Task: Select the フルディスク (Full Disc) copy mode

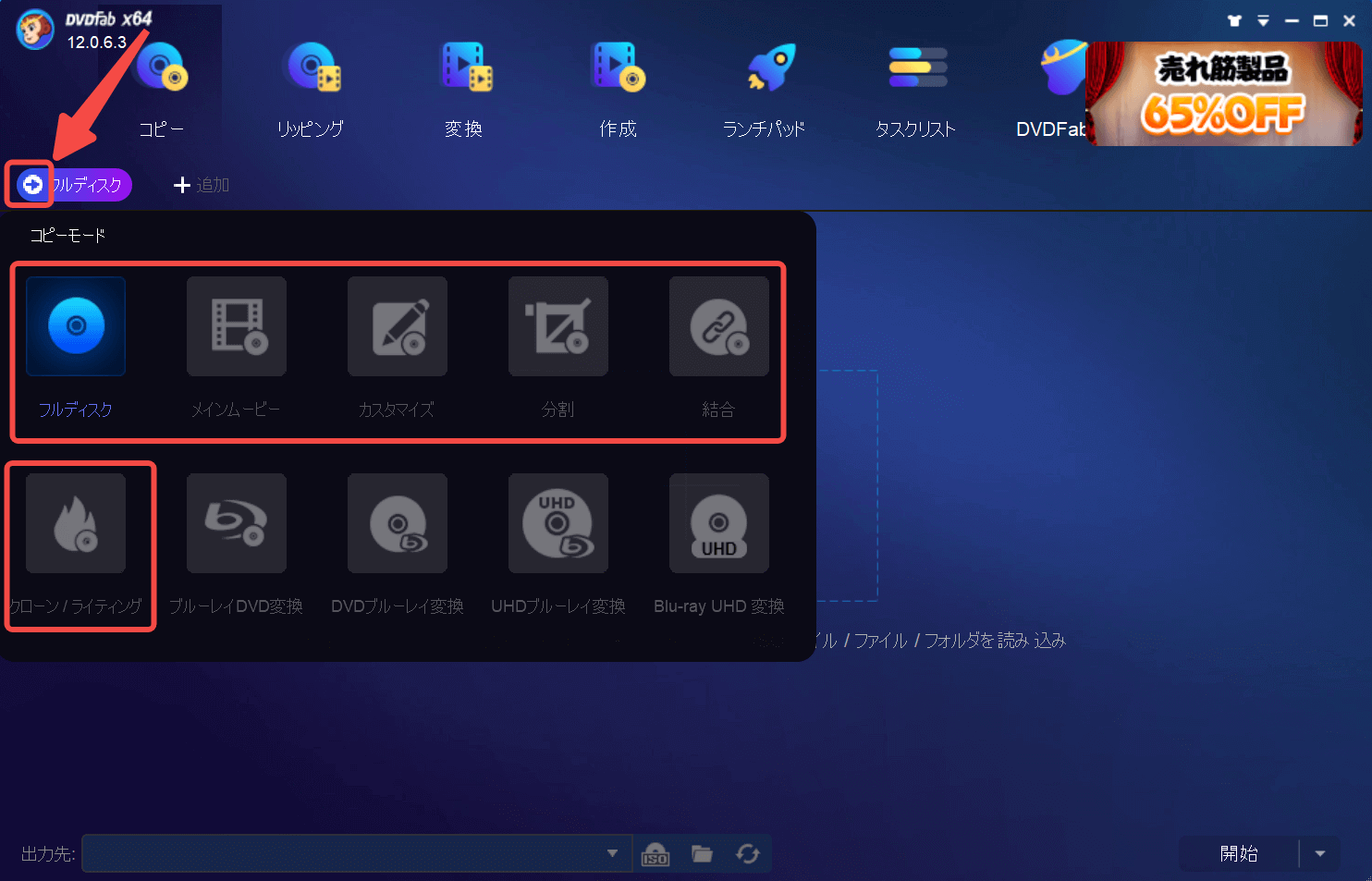Action: pos(76,326)
